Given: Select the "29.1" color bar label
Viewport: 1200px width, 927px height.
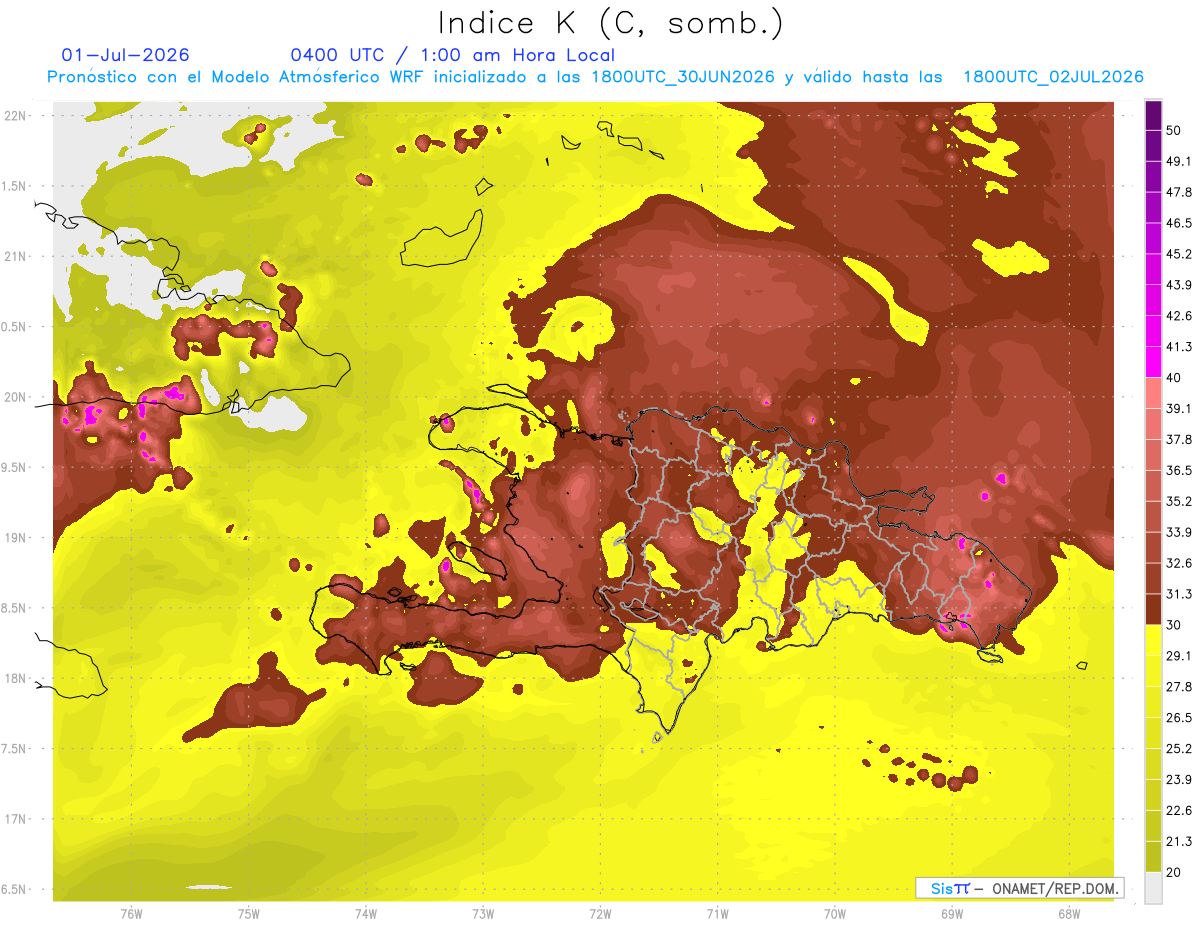Looking at the screenshot, I should click(x=1178, y=656).
